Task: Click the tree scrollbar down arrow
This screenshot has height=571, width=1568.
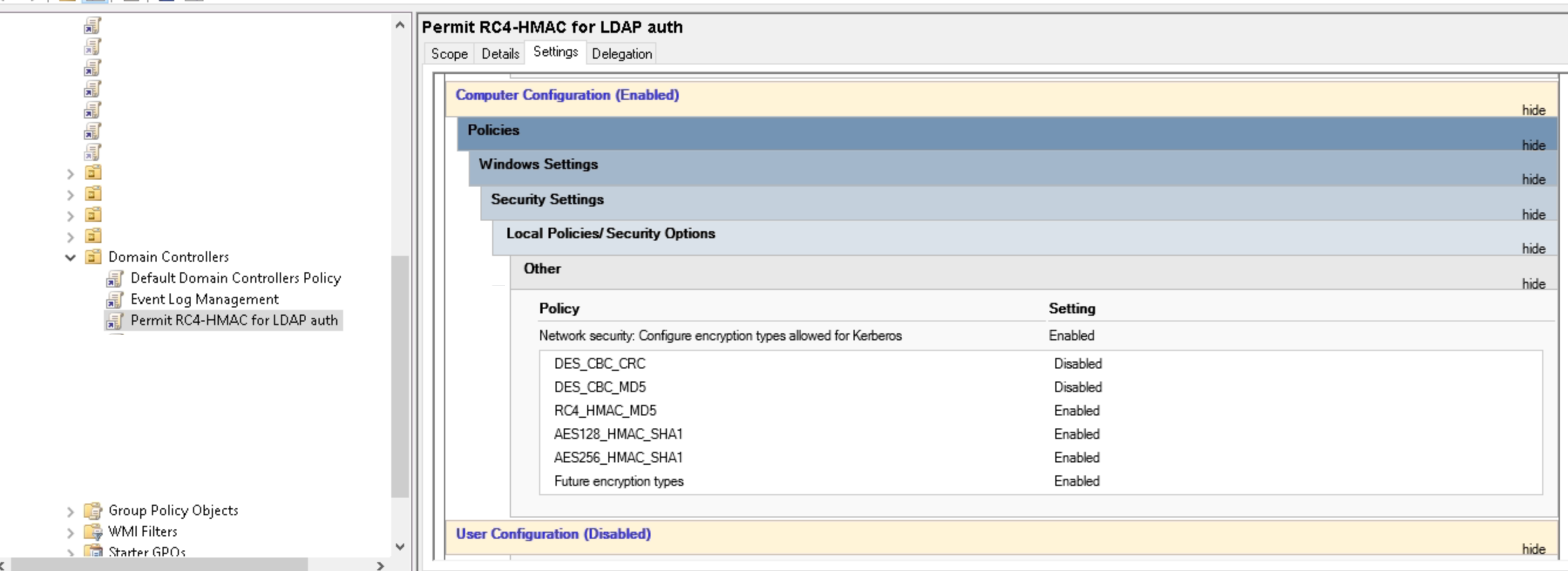Action: (400, 546)
